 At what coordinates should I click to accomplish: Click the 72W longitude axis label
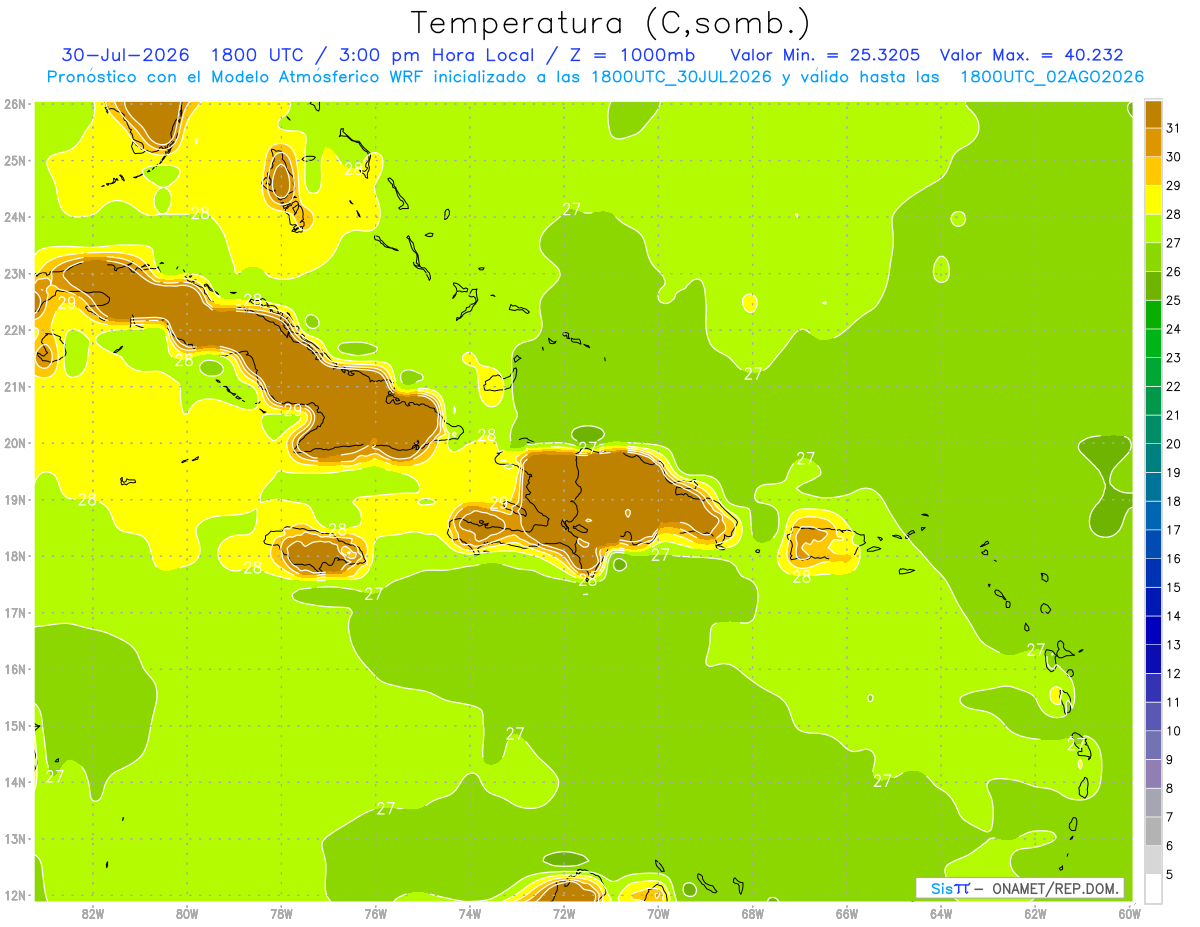[x=564, y=913]
